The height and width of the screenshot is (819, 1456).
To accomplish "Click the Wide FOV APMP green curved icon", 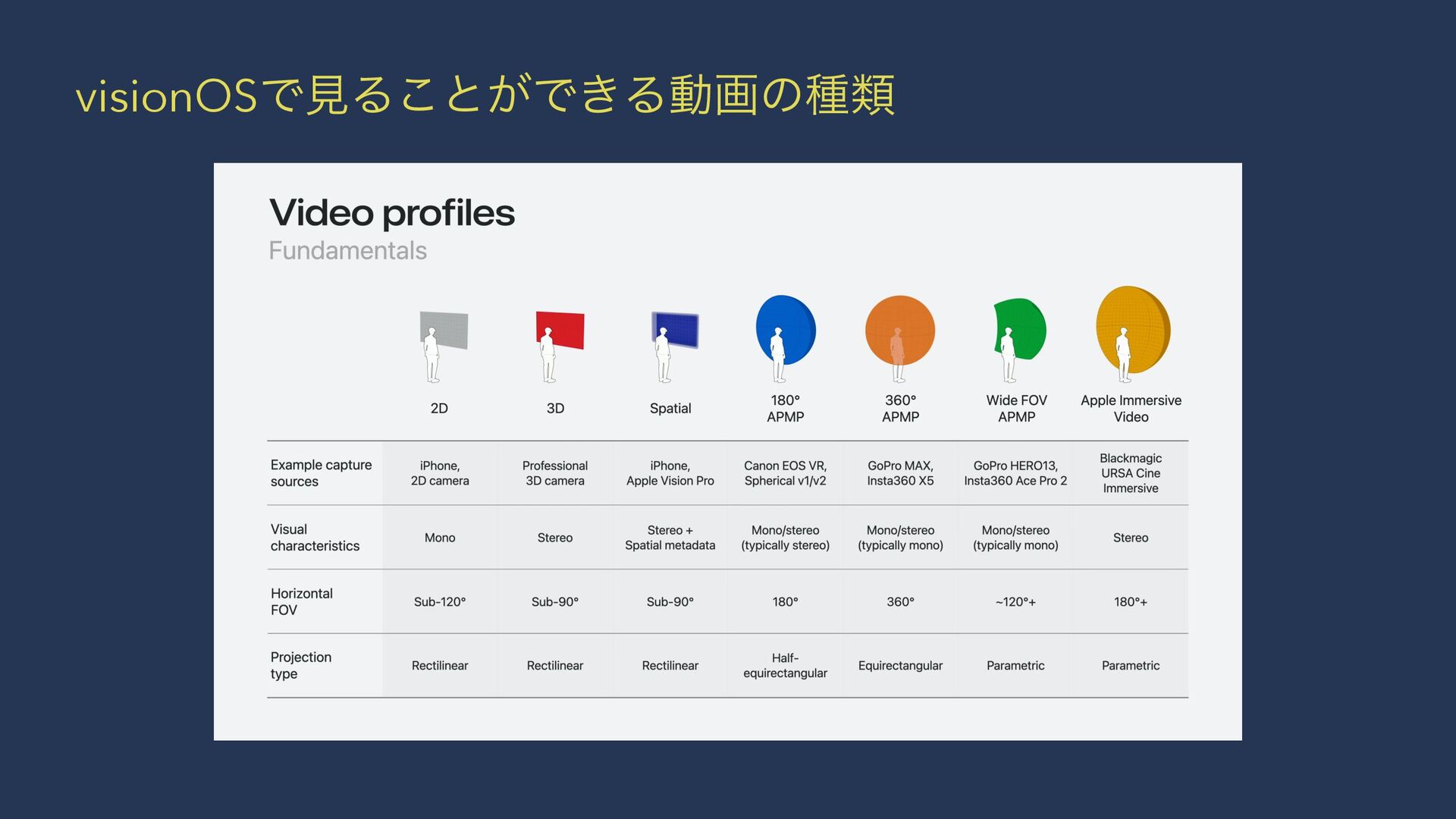I will [1019, 340].
